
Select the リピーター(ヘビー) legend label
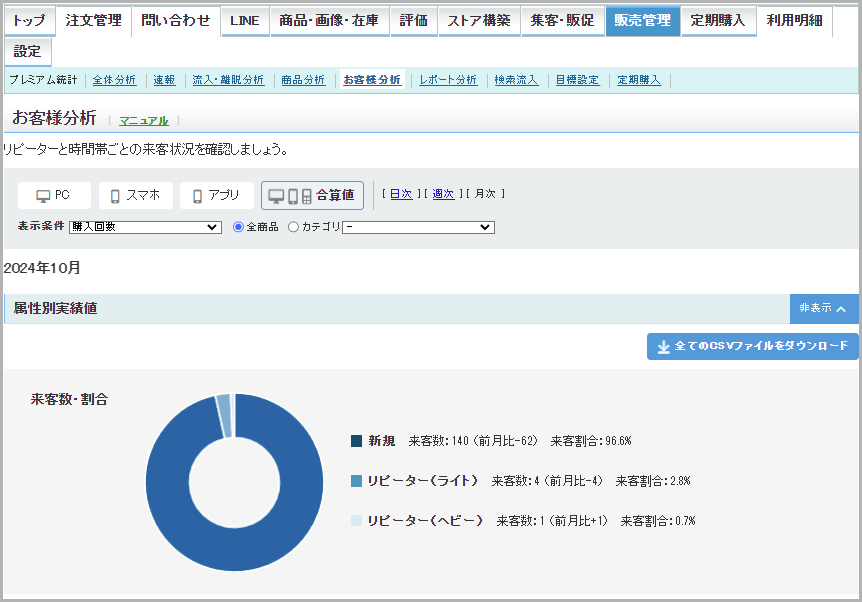pyautogui.click(x=425, y=521)
